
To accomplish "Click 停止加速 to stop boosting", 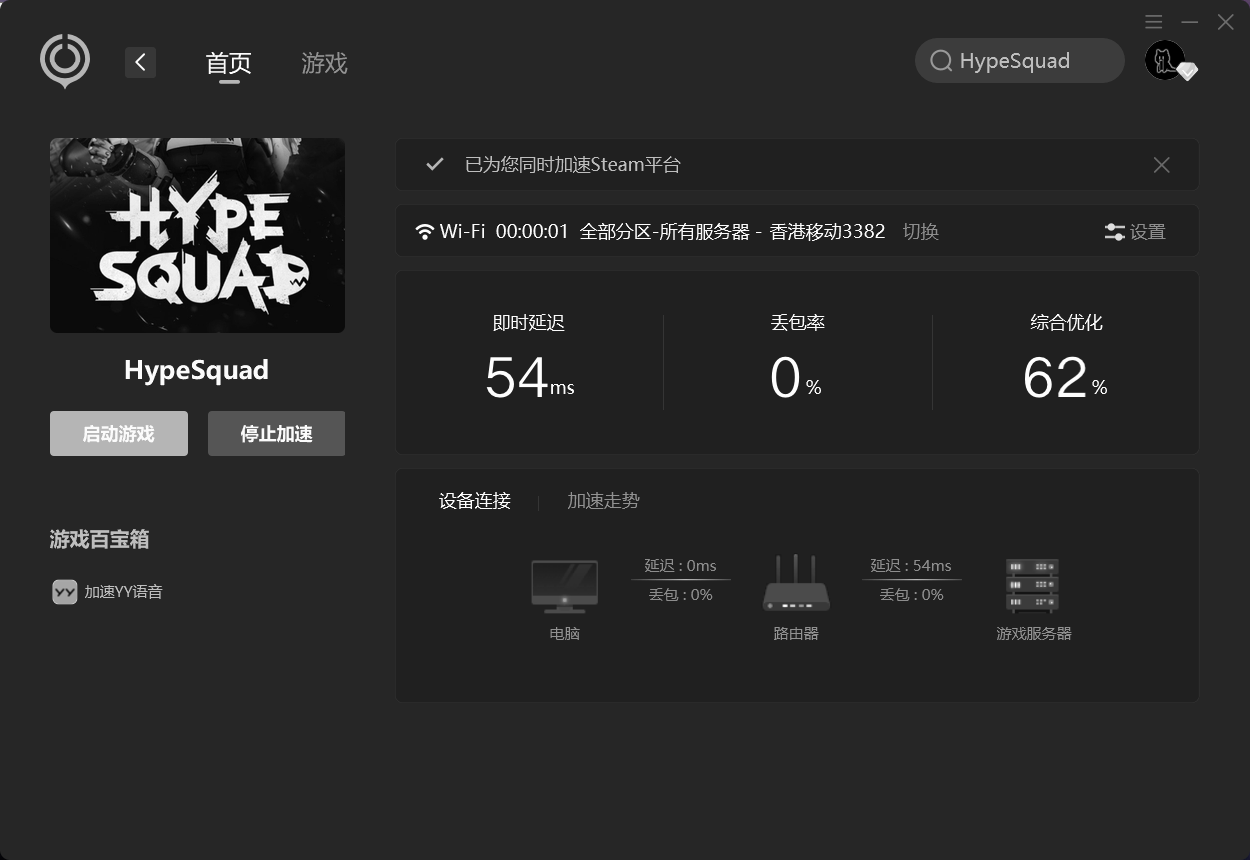I will 276,433.
